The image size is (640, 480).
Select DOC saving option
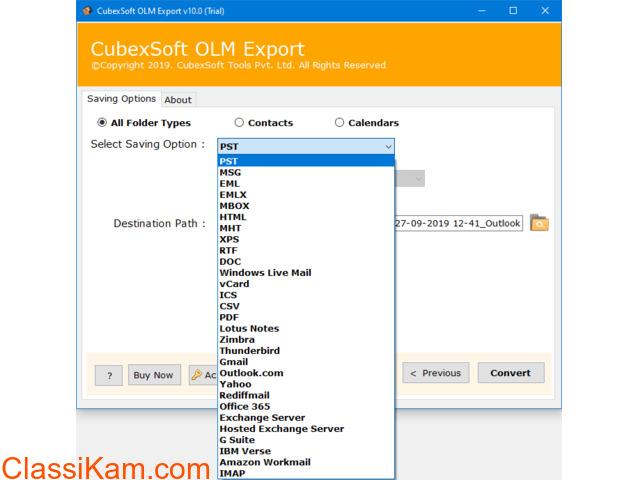click(x=306, y=262)
